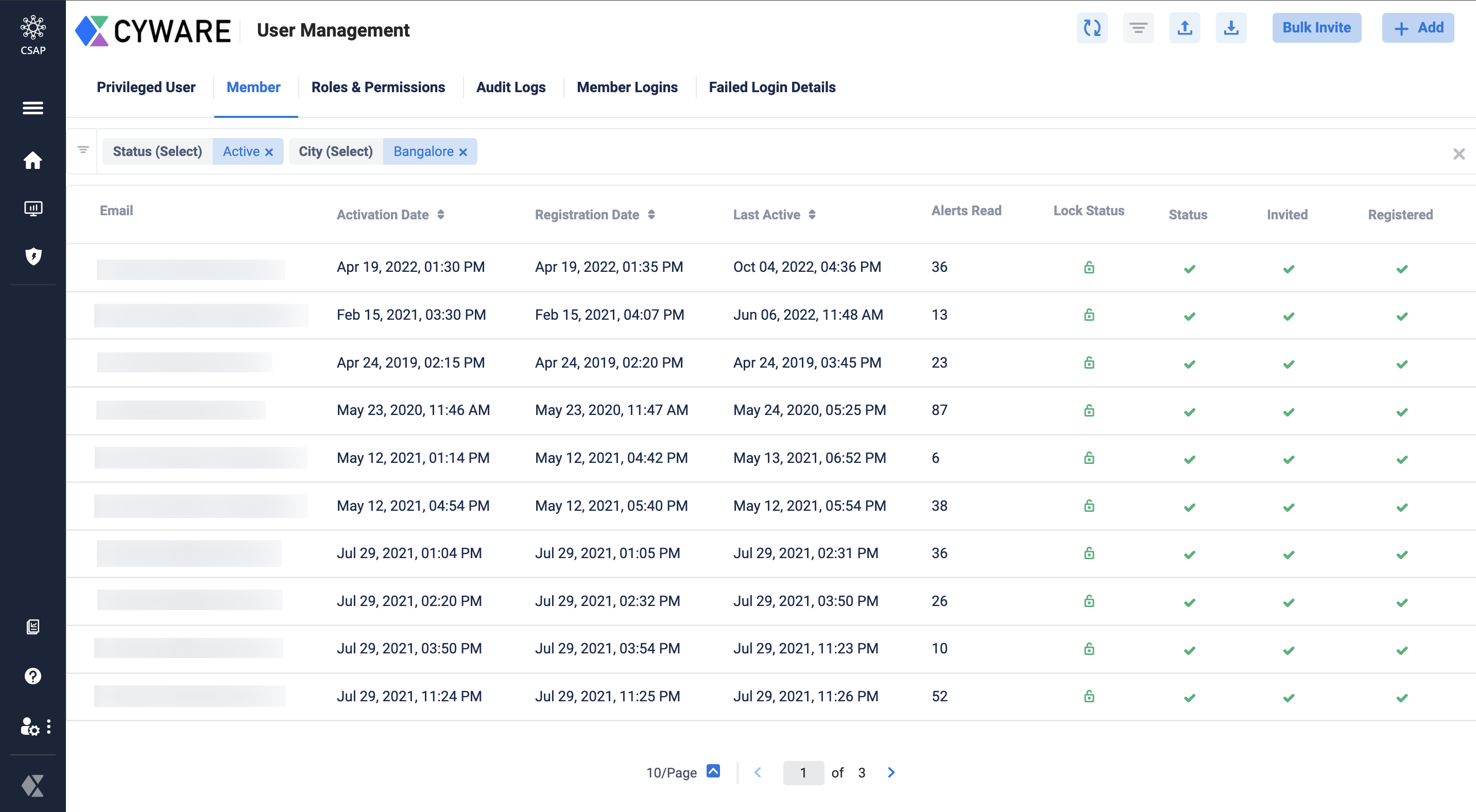Screen dimensions: 1476x812
Task: Open the Status (Select) filter dropdown
Action: pos(158,151)
